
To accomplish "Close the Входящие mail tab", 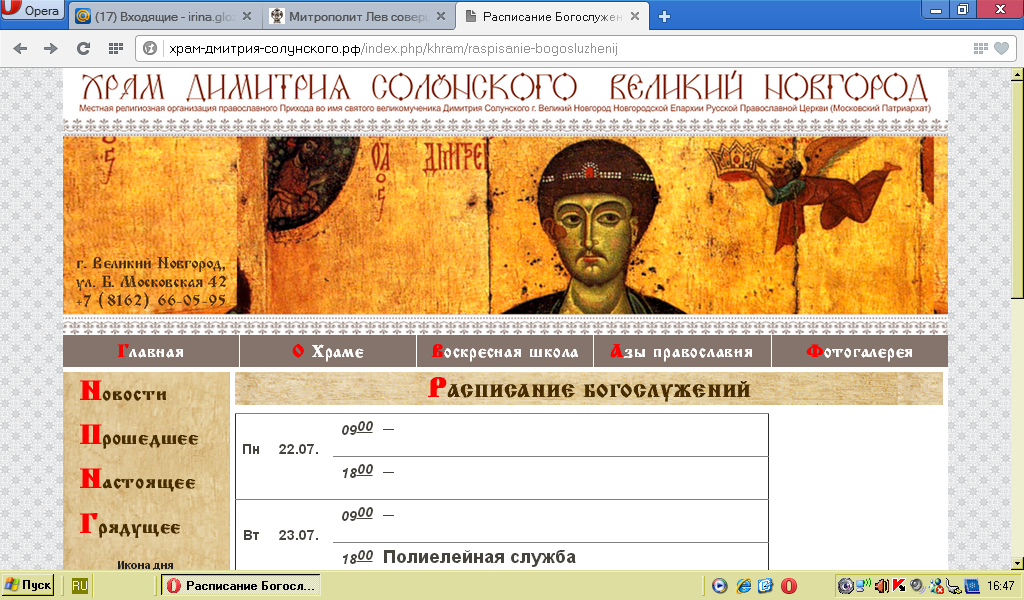I will click(247, 16).
